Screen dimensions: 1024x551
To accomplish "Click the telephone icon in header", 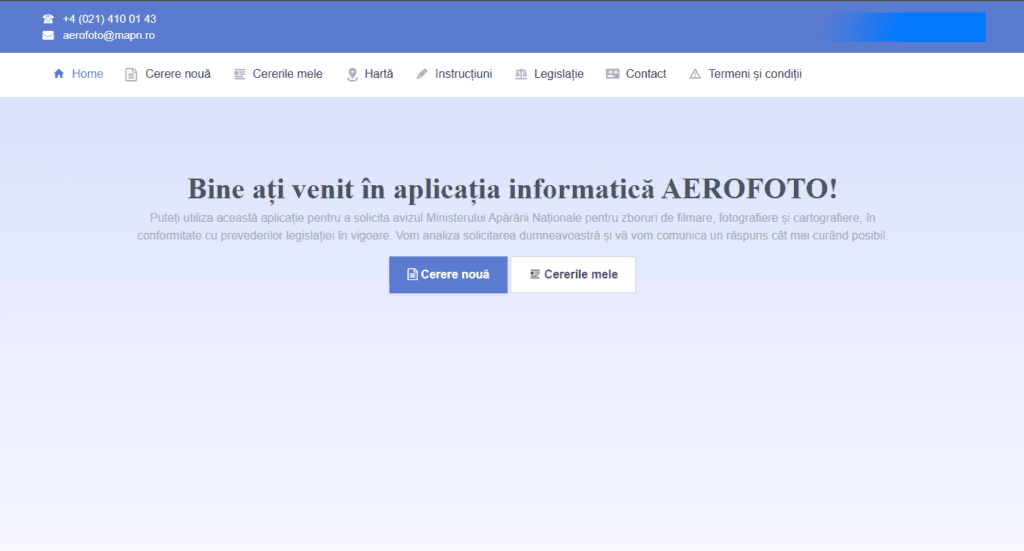I will (48, 19).
